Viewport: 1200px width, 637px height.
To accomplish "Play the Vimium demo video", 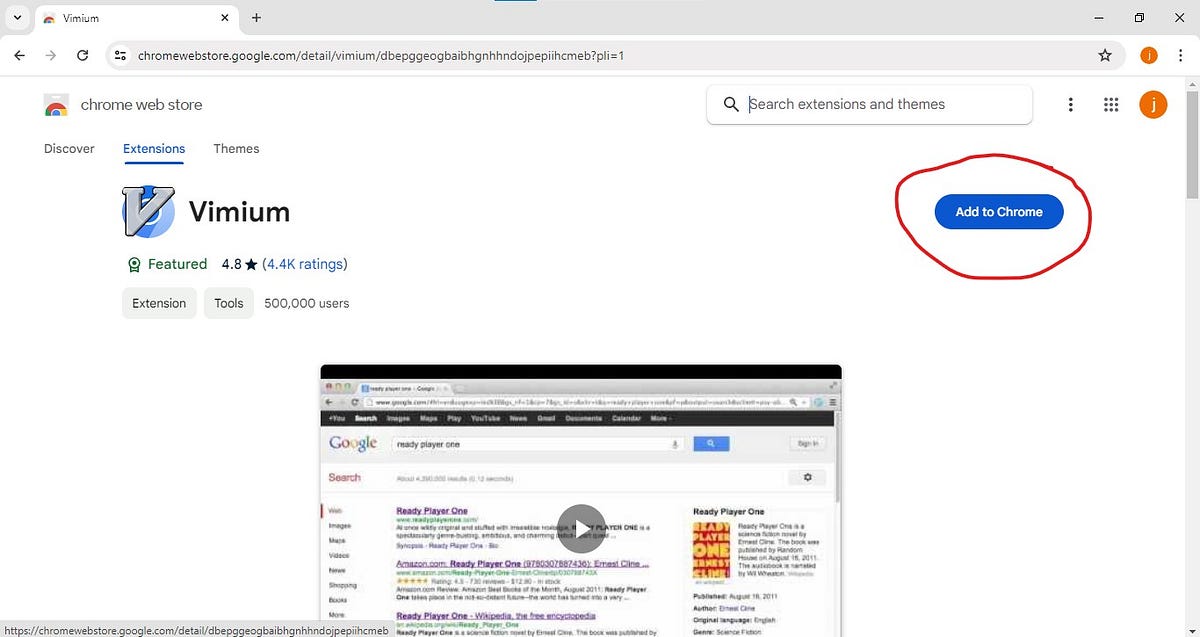I will tap(581, 528).
